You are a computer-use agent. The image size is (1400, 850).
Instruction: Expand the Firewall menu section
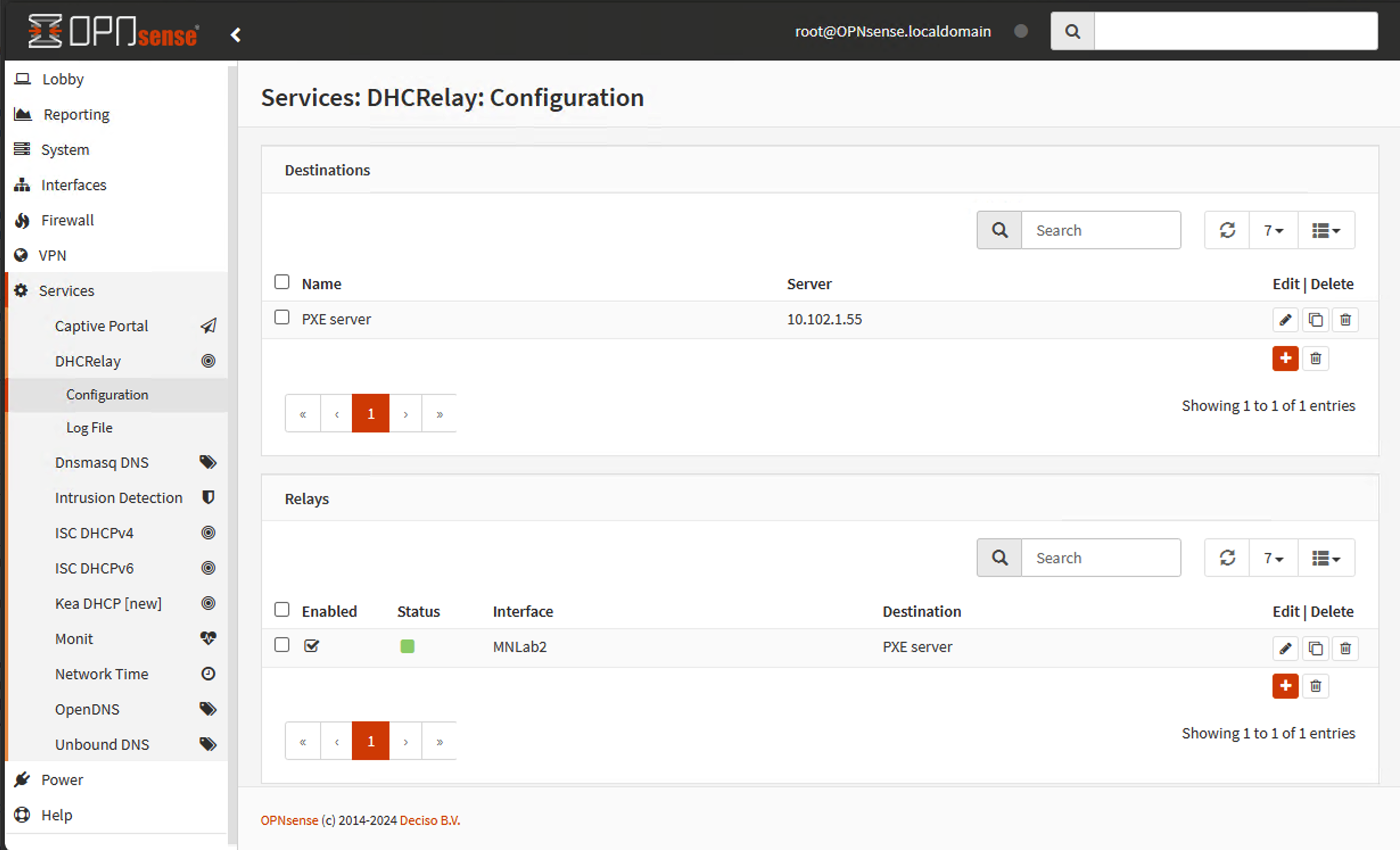click(x=67, y=220)
